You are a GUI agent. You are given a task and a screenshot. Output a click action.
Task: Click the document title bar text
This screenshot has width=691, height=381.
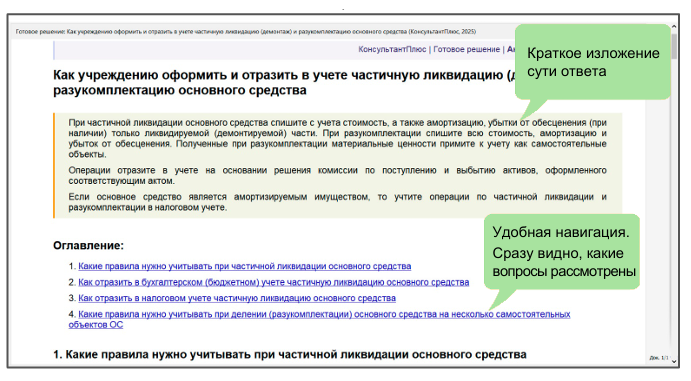[x=246, y=32]
